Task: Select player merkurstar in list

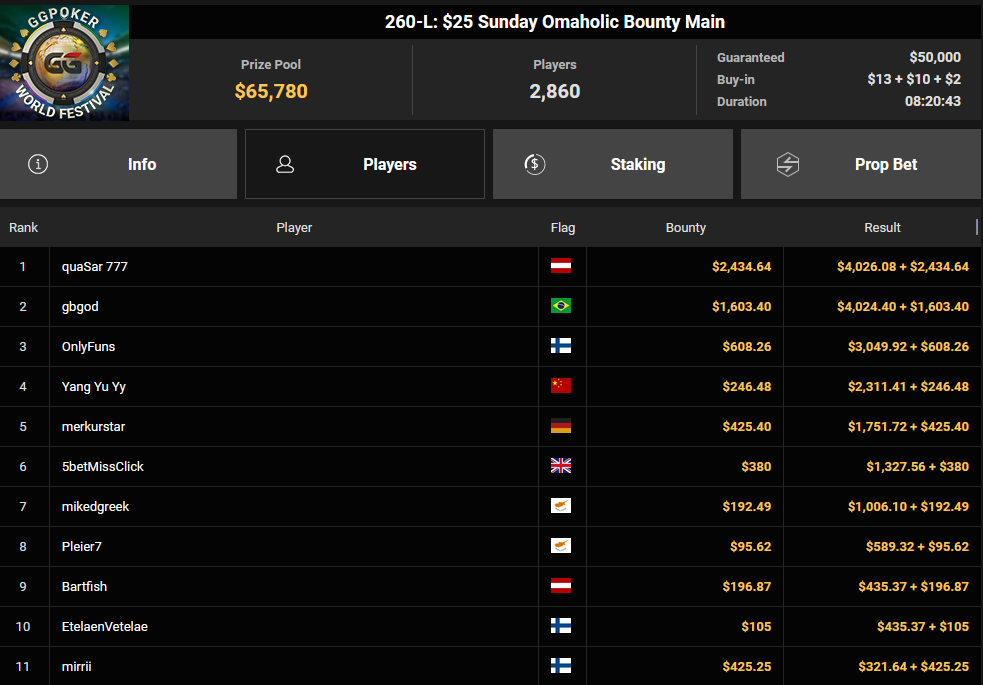Action: point(93,427)
